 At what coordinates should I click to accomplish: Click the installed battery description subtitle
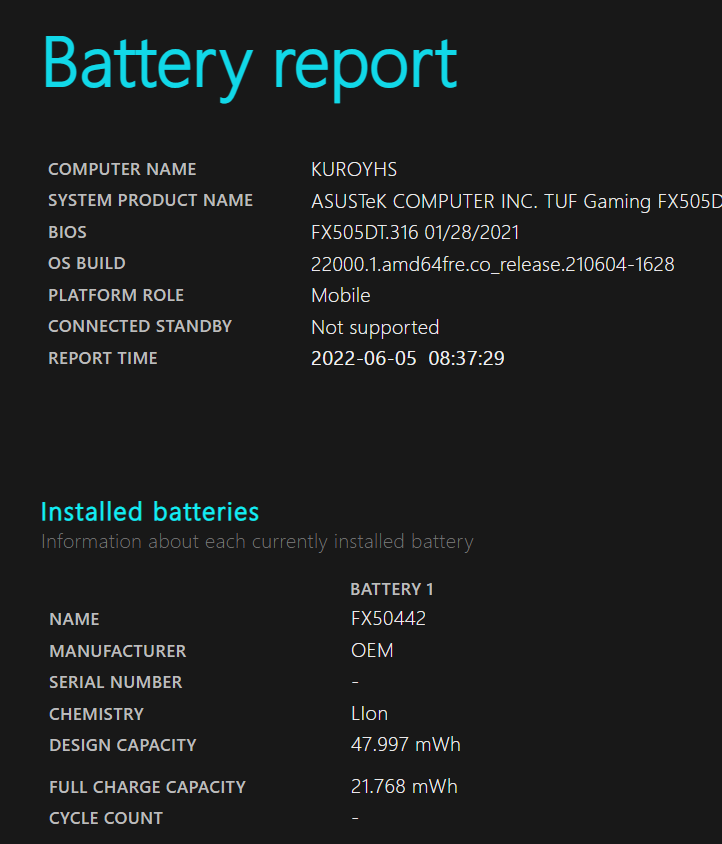(257, 542)
